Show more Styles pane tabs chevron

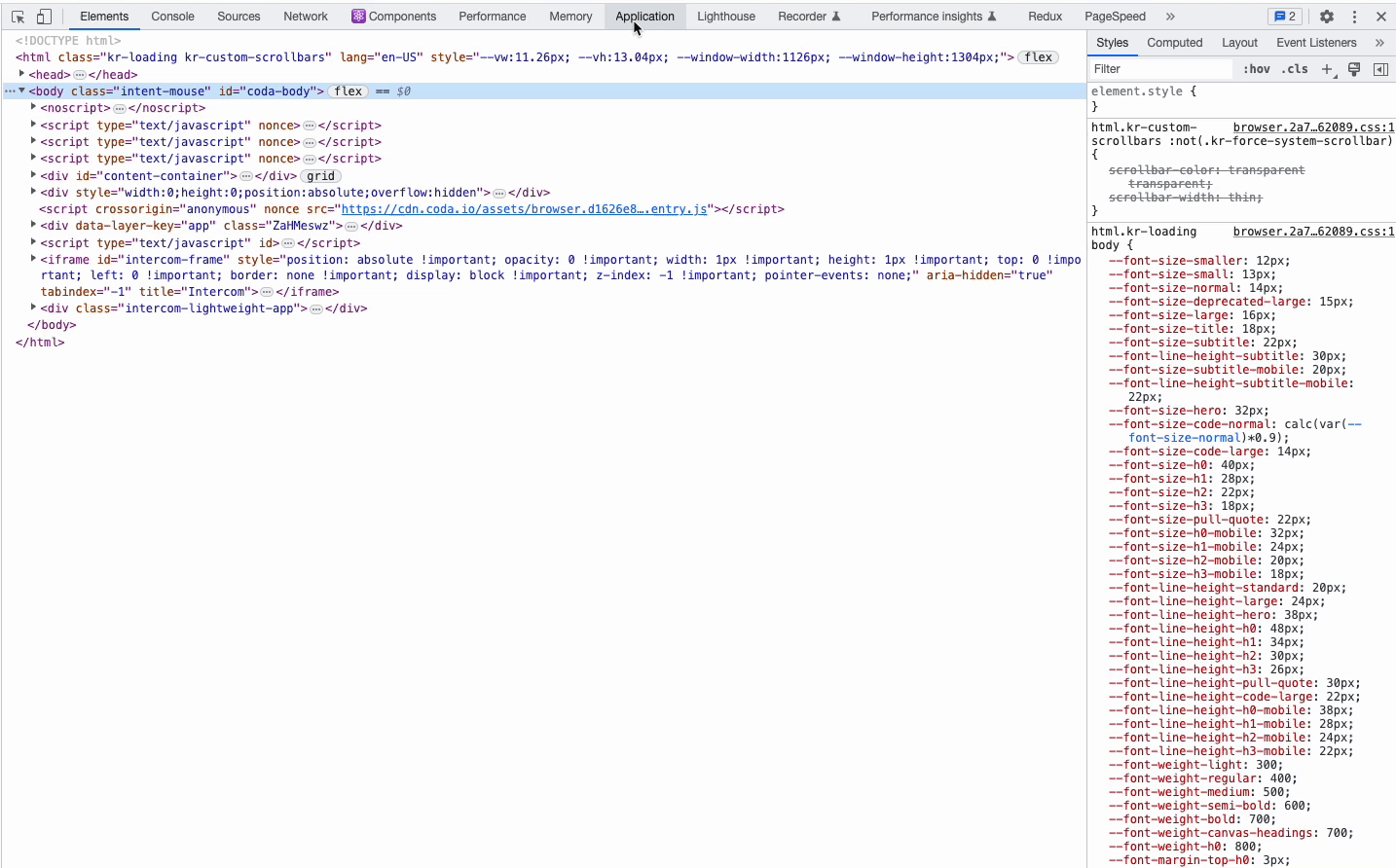(1379, 43)
